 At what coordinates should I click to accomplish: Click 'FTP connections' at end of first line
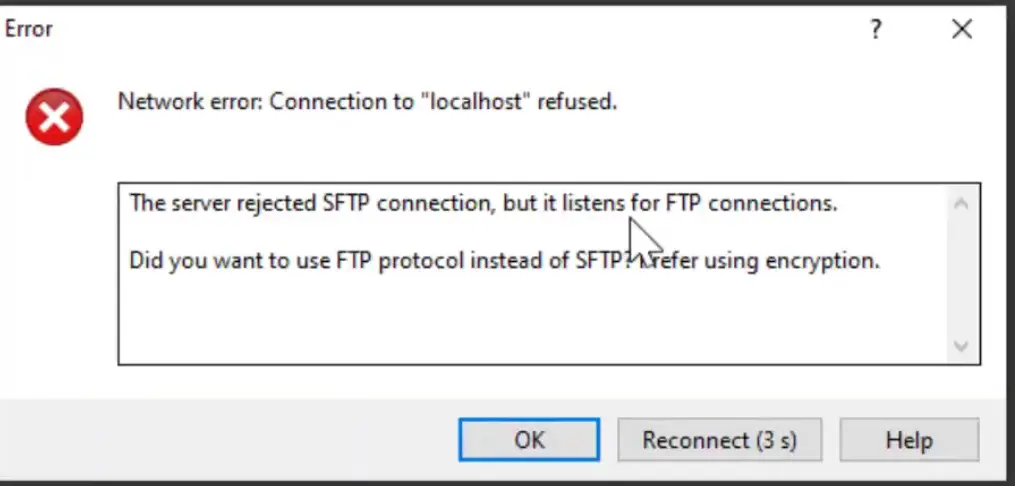[x=752, y=203]
